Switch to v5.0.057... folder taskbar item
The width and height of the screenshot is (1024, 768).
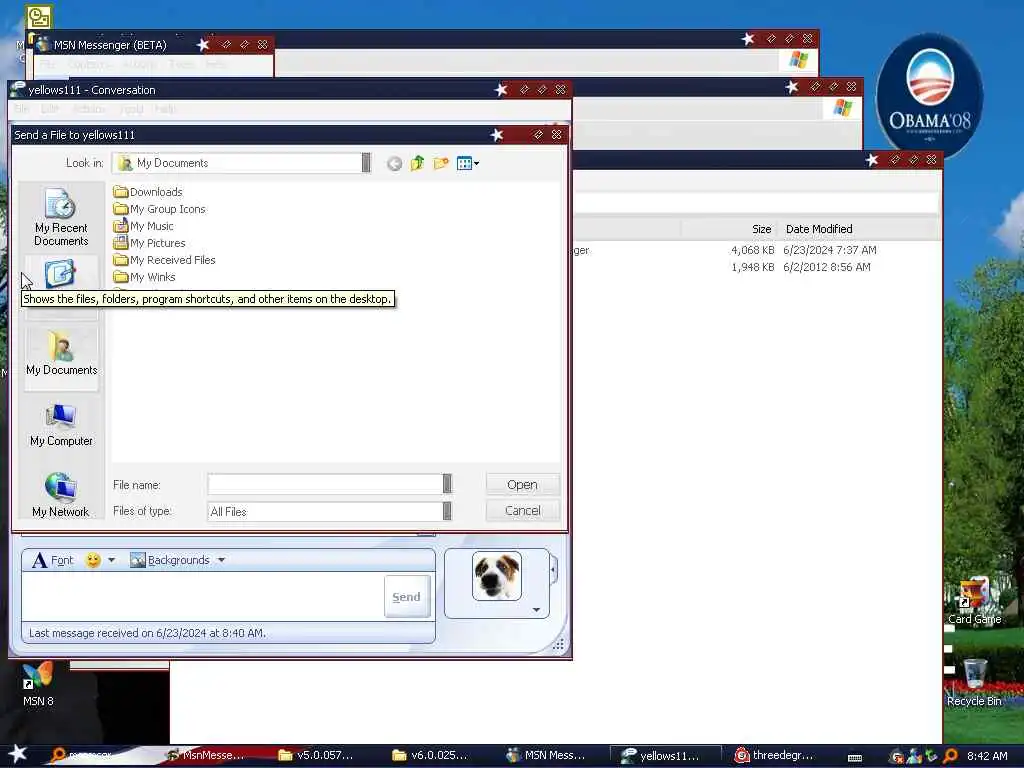click(317, 755)
